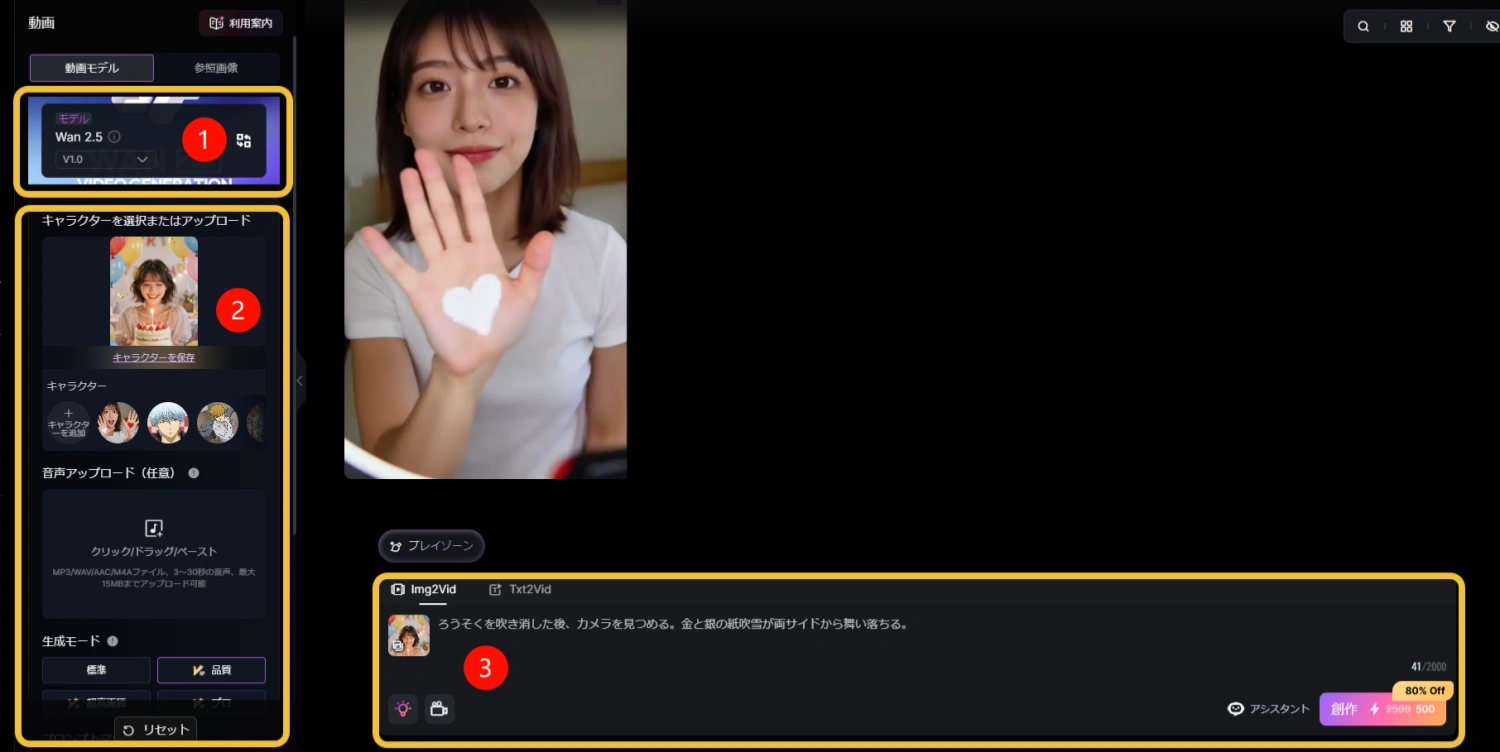1500x752 pixels.
Task: Click the audio upload music note icon
Action: [x=154, y=528]
